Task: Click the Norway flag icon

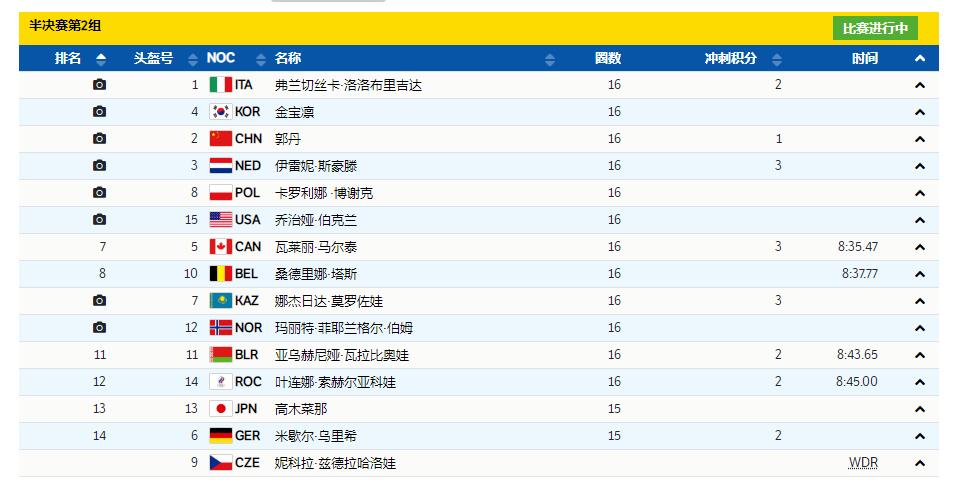Action: 221,327
